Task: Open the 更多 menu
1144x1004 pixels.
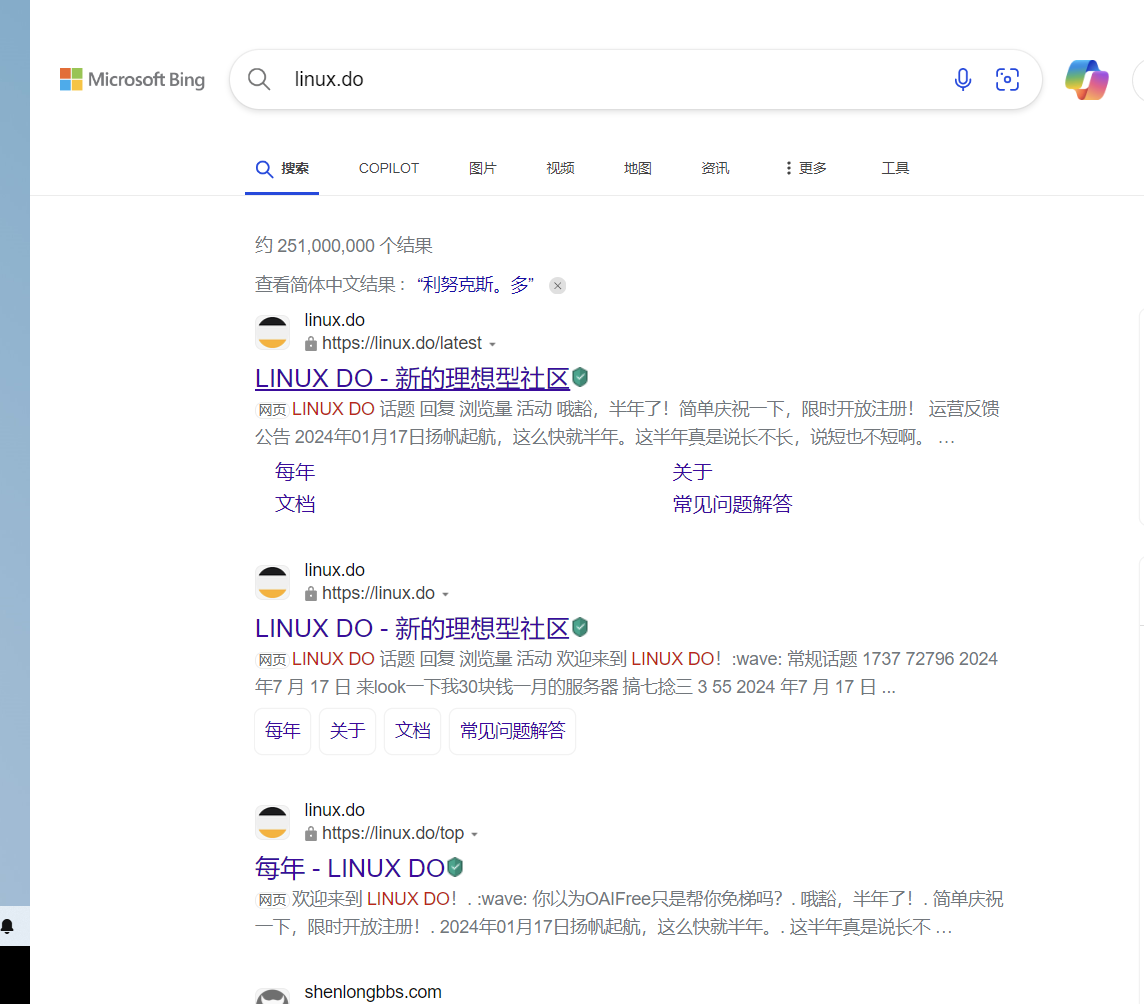Action: click(805, 169)
